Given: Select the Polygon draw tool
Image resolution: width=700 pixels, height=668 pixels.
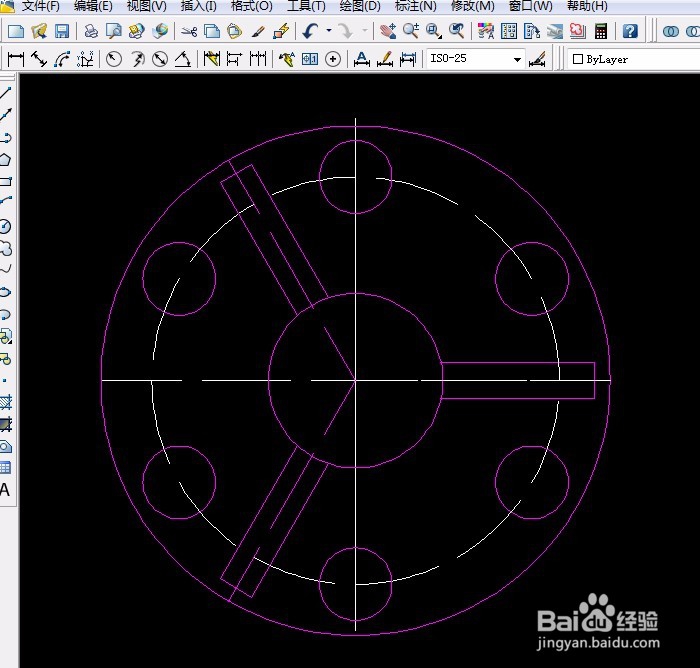Looking at the screenshot, I should (x=6, y=159).
